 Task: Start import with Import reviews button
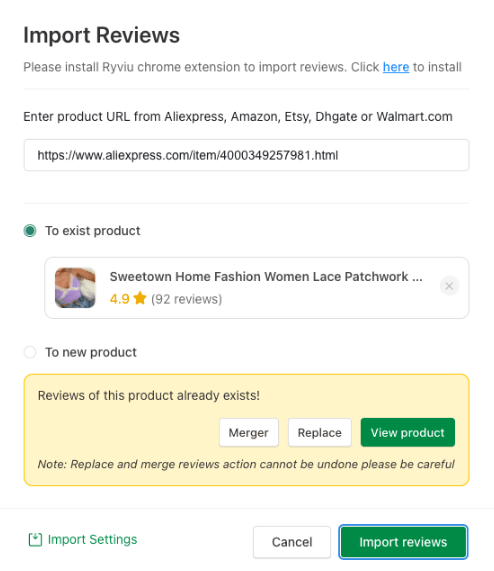click(x=403, y=542)
